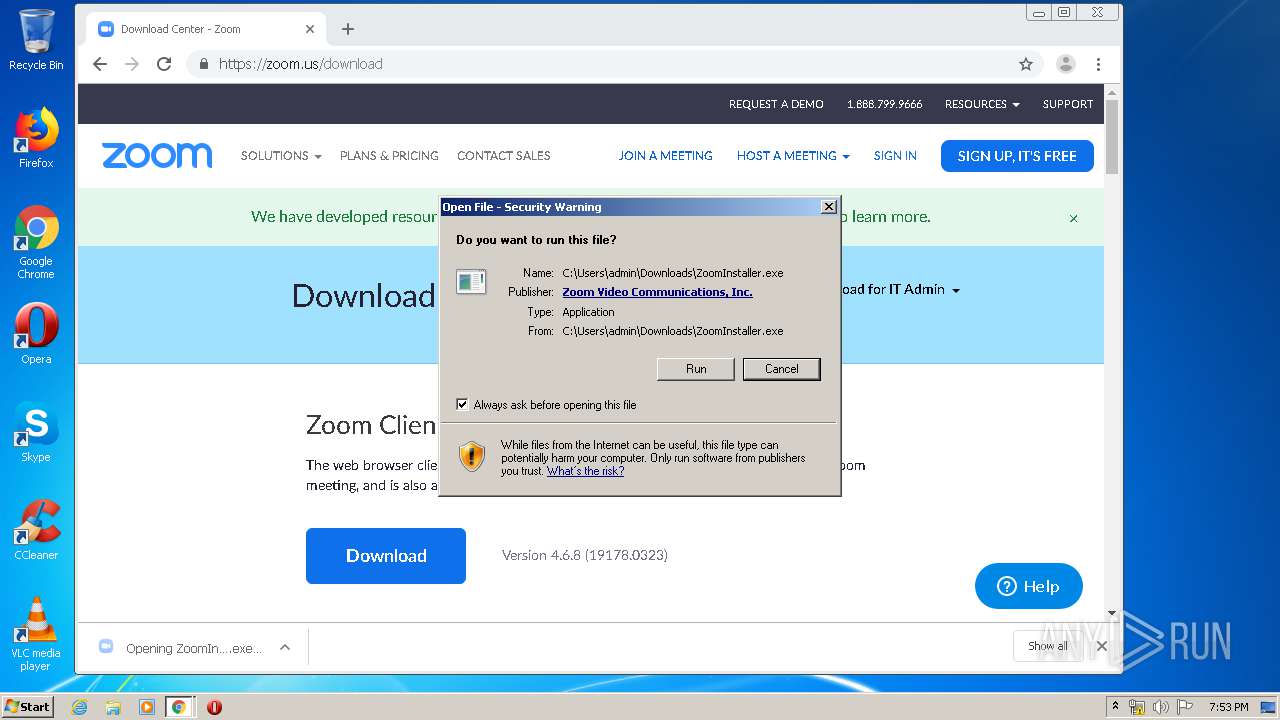Screen dimensions: 1280x720
Task: Uncheck Always ask before opening this file
Action: pyautogui.click(x=462, y=405)
